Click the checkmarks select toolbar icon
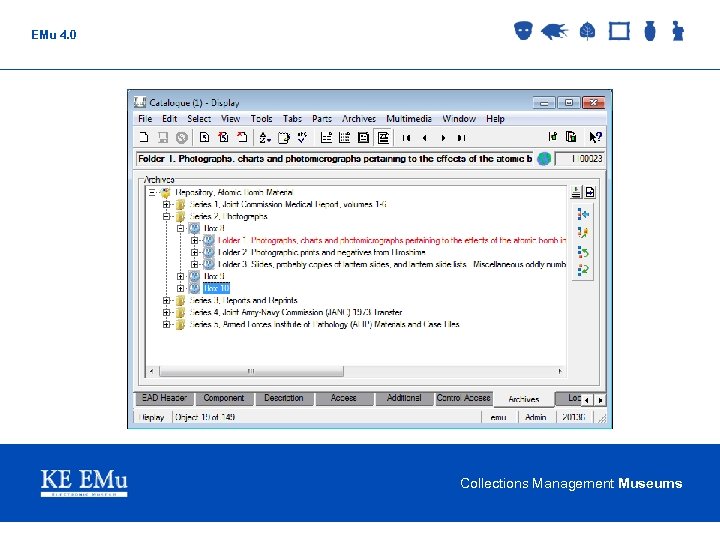This screenshot has height=540, width=720. click(x=302, y=137)
